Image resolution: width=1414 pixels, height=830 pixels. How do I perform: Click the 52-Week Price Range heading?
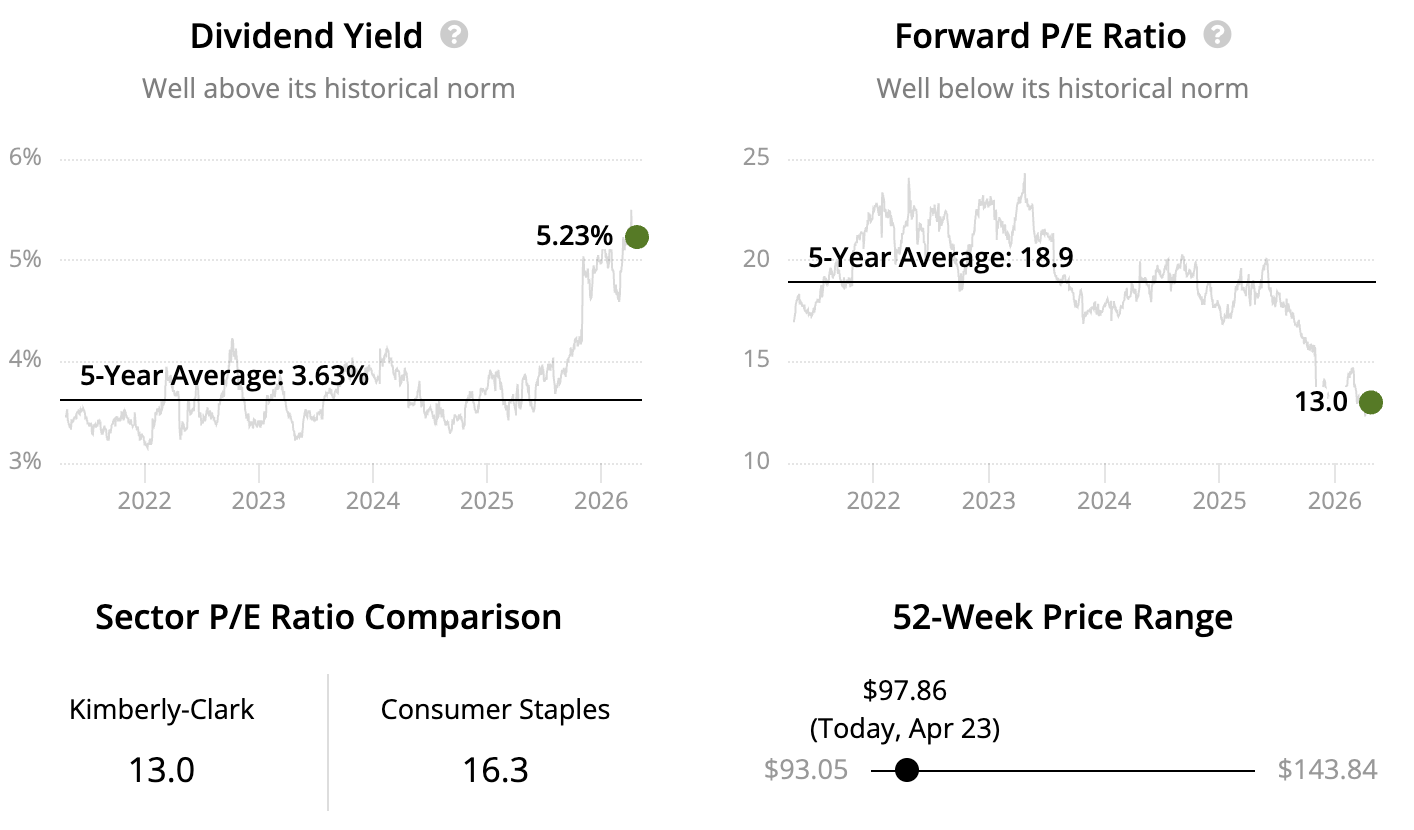click(1062, 617)
